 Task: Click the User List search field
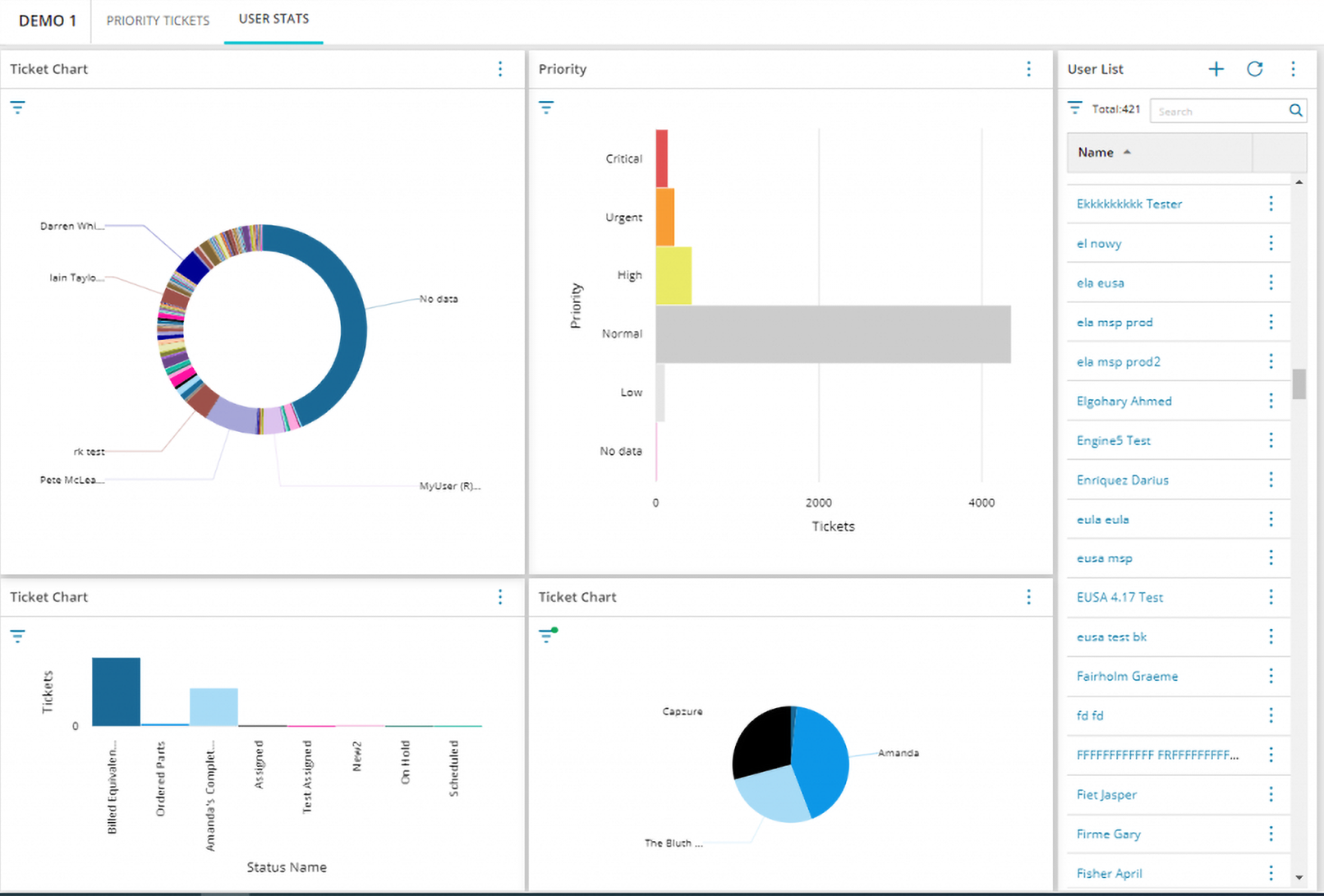[1218, 111]
